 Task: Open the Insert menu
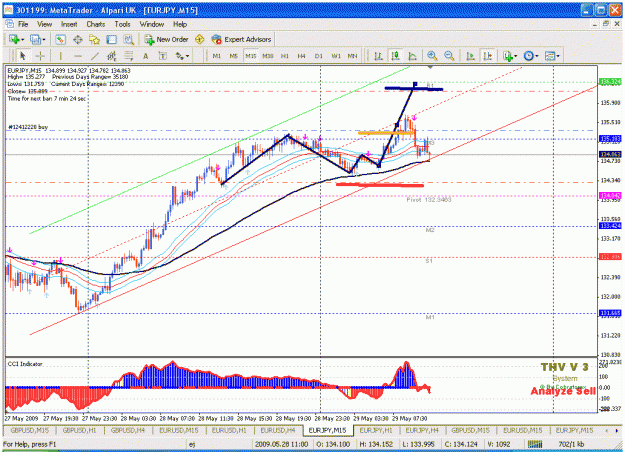tap(69, 24)
